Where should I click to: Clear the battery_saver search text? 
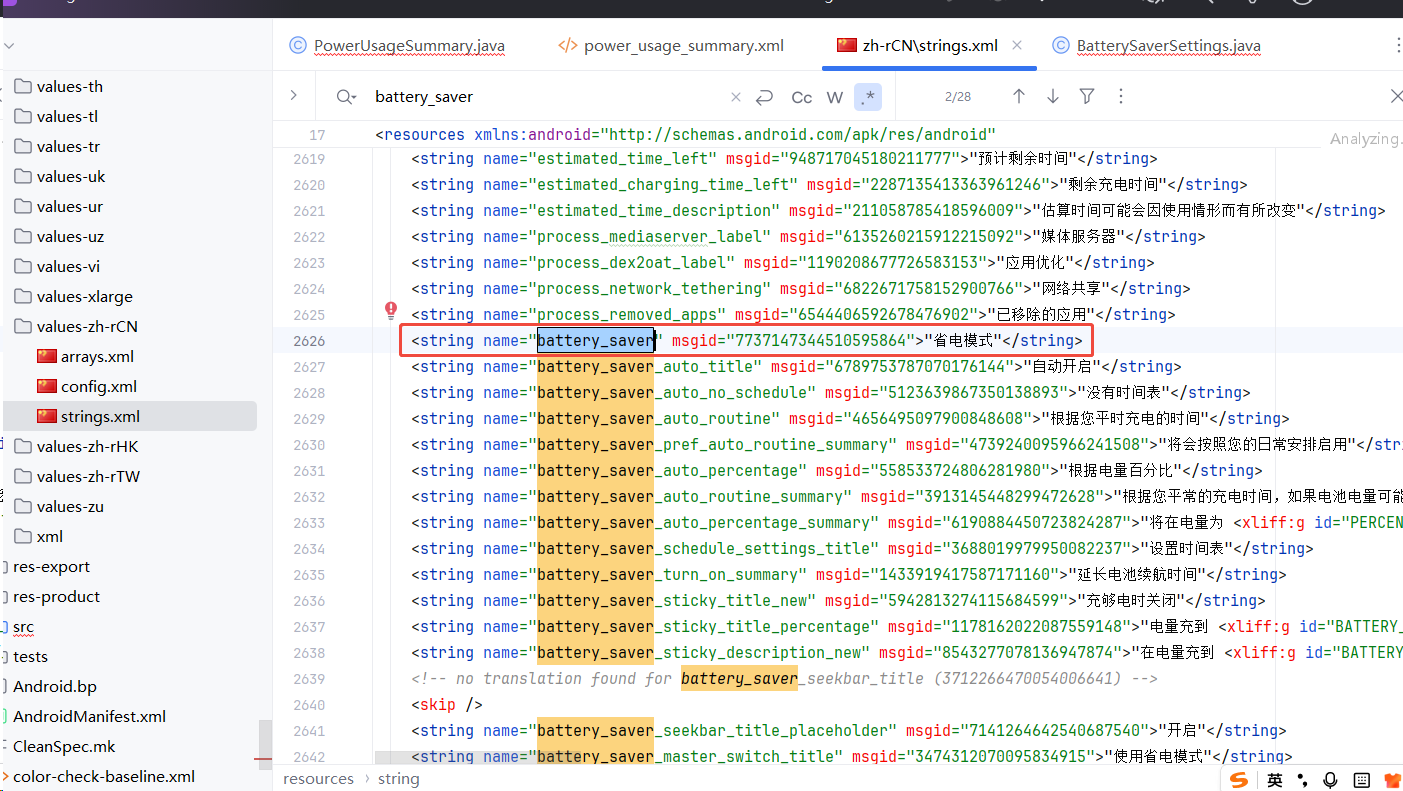(736, 97)
